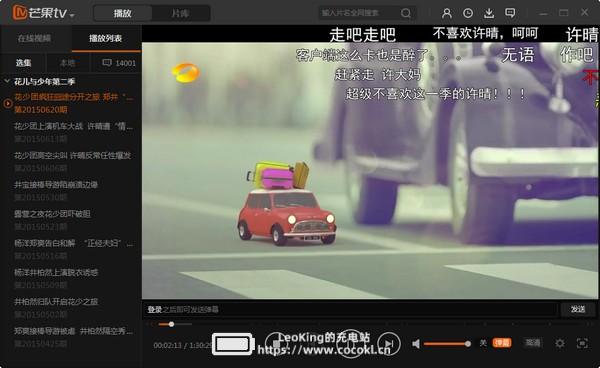Click the 登录 link in danmaku bar

[155, 309]
